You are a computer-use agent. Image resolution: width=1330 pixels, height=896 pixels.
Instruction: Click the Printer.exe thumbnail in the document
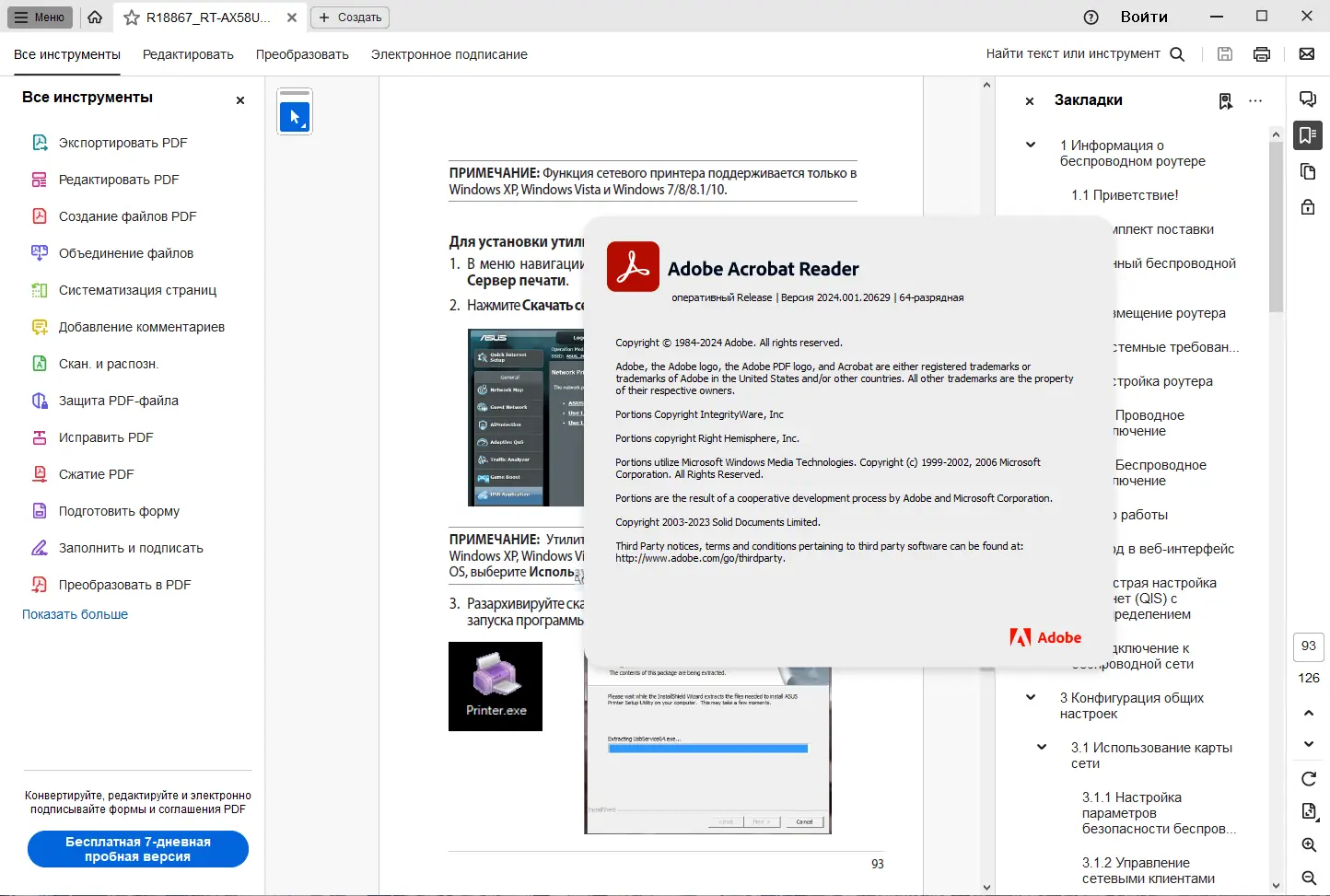(496, 686)
